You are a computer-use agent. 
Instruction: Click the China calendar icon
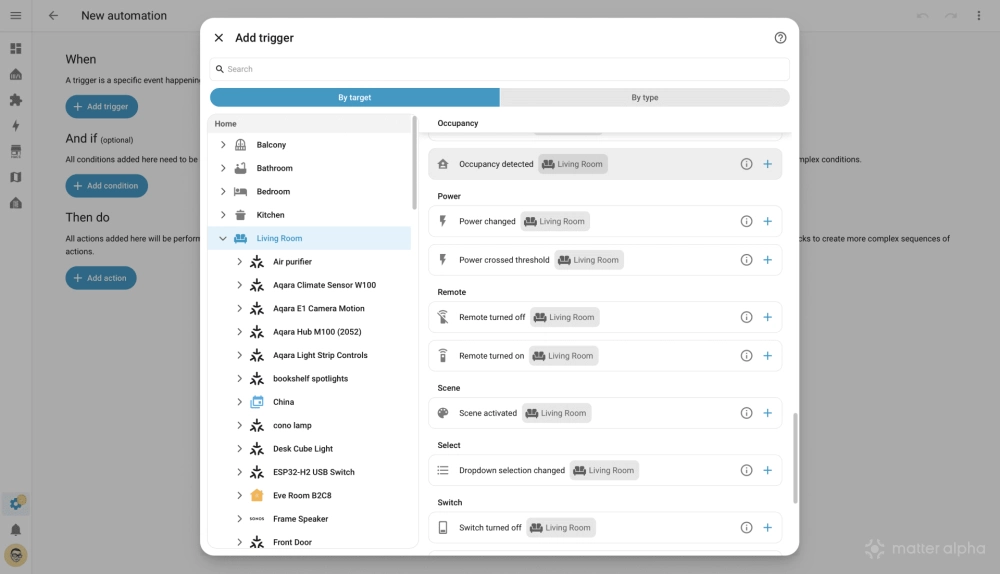coord(257,402)
